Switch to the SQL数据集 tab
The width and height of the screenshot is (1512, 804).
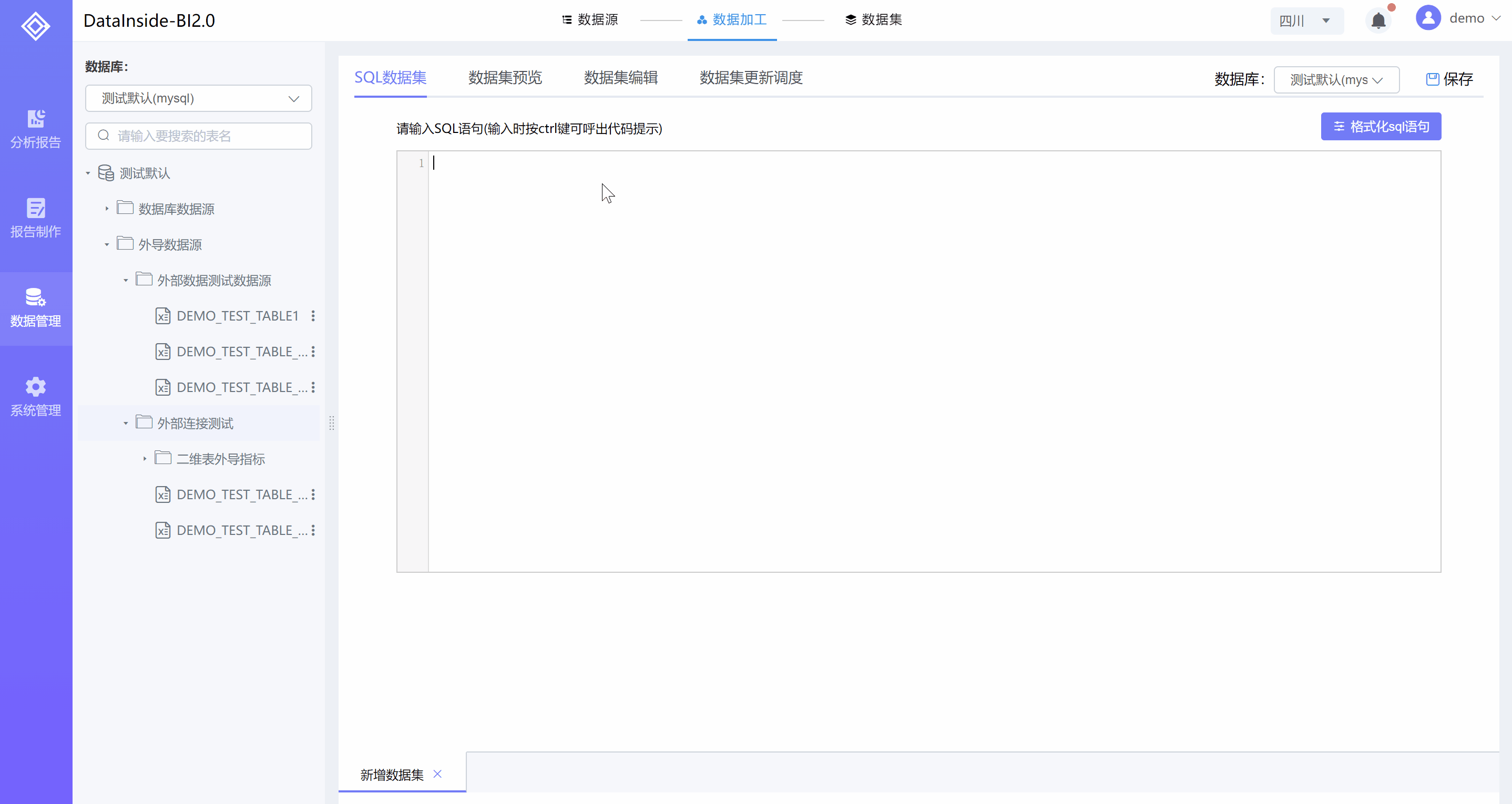390,77
